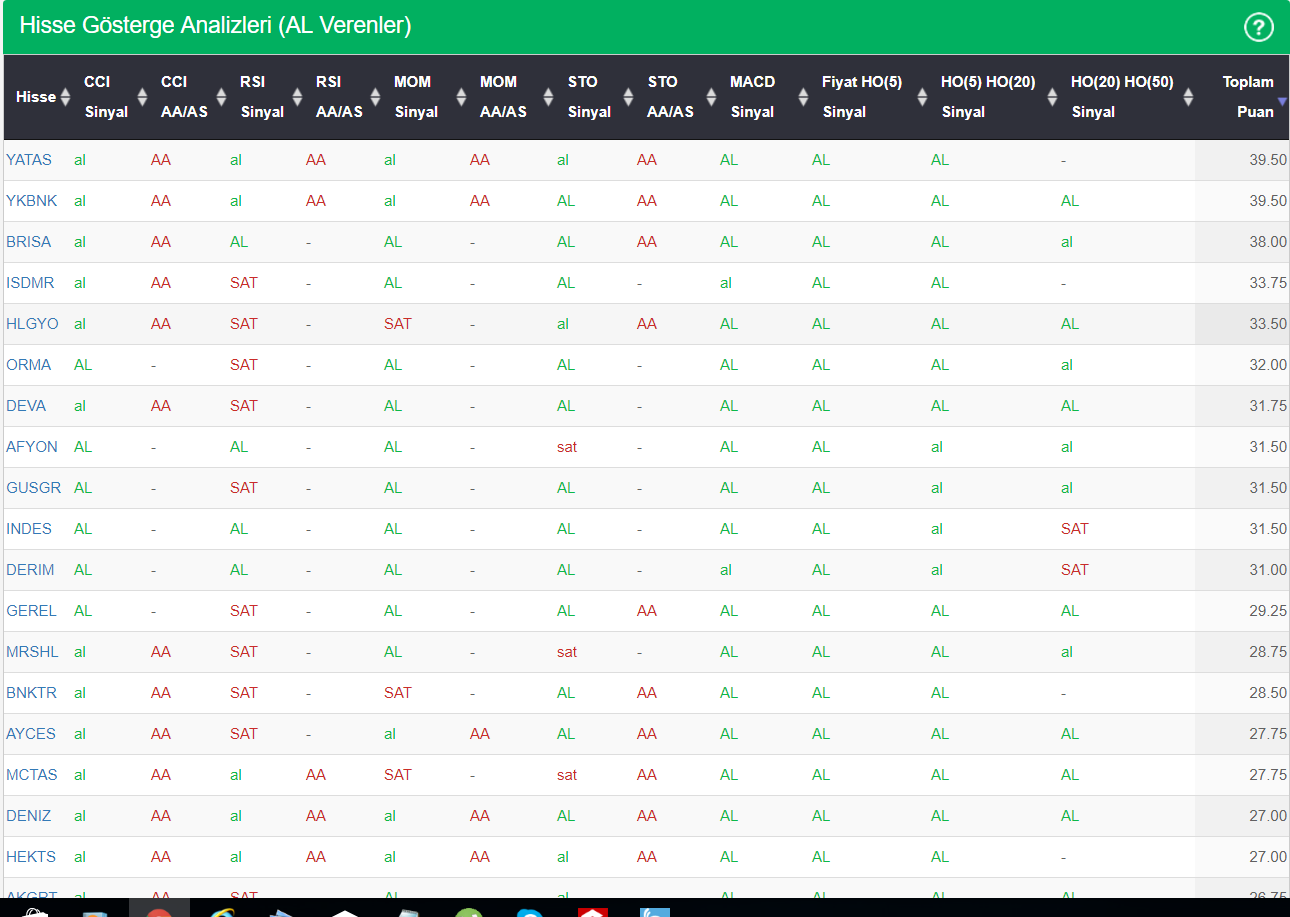Open the GEREL stock link

pos(32,611)
